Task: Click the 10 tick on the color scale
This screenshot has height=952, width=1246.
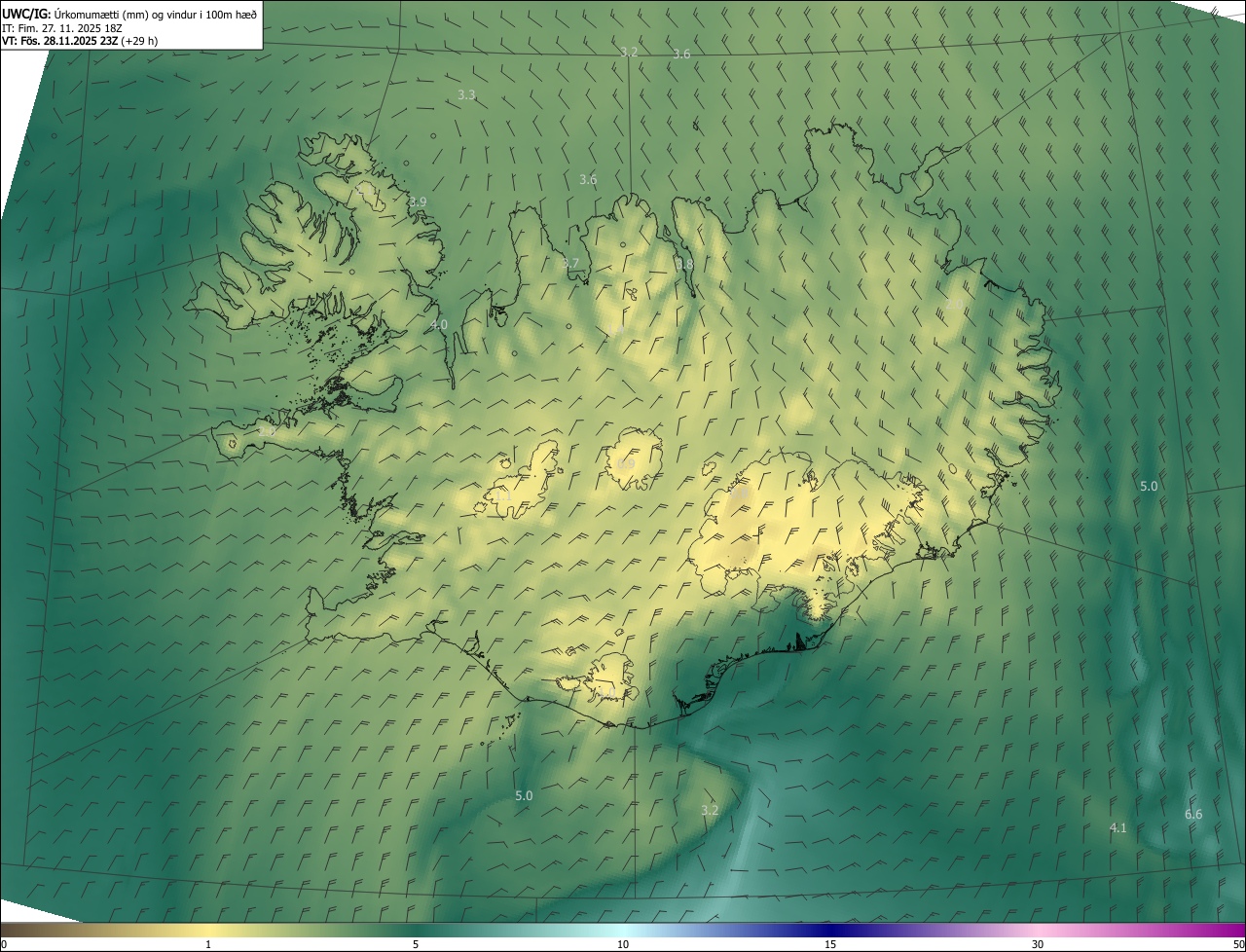Action: [x=623, y=944]
